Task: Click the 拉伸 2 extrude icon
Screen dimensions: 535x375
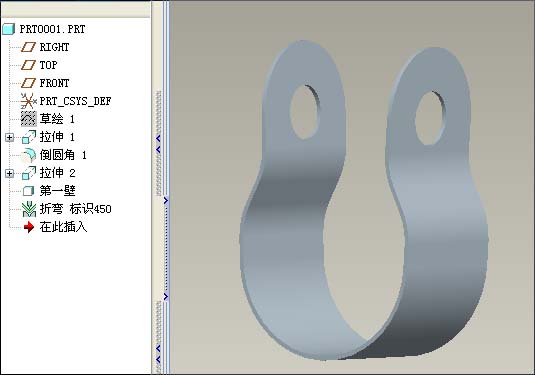Action: click(29, 173)
